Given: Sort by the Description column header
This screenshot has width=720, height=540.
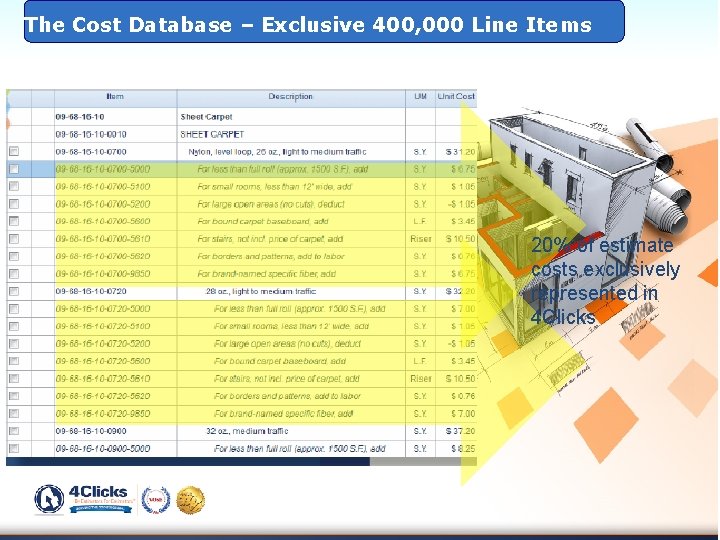Looking at the screenshot, I should click(291, 96).
